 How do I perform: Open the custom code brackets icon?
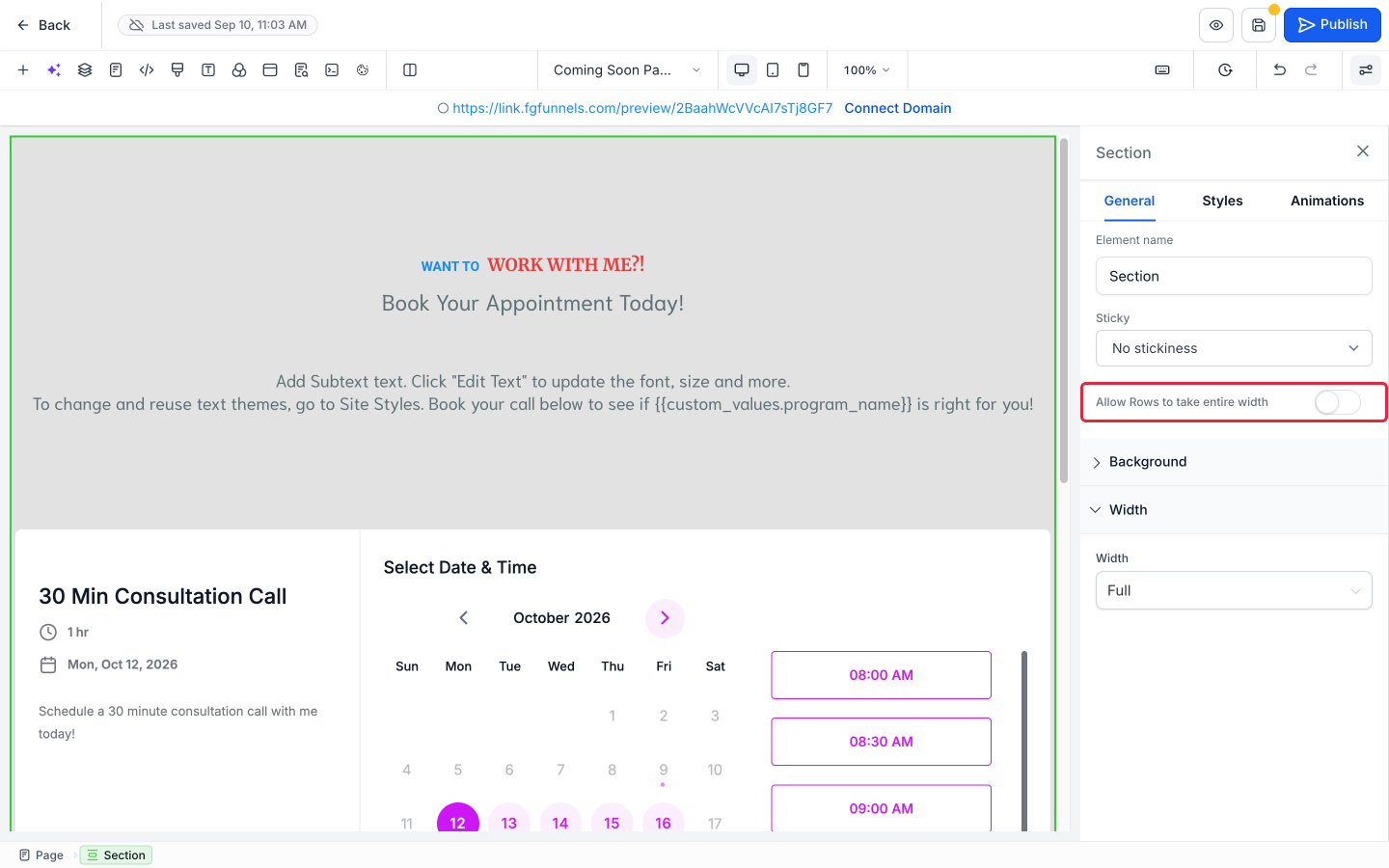point(147,69)
